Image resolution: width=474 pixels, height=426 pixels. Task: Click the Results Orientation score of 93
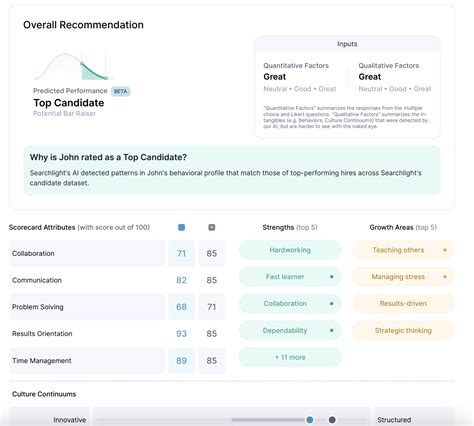[181, 334]
